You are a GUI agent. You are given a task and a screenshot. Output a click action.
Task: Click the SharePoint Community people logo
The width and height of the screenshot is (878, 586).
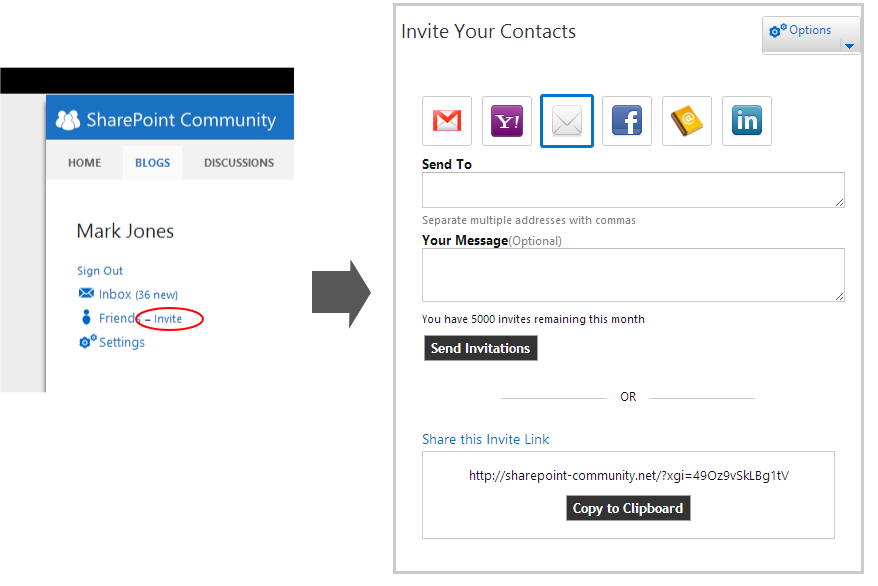(x=68, y=120)
